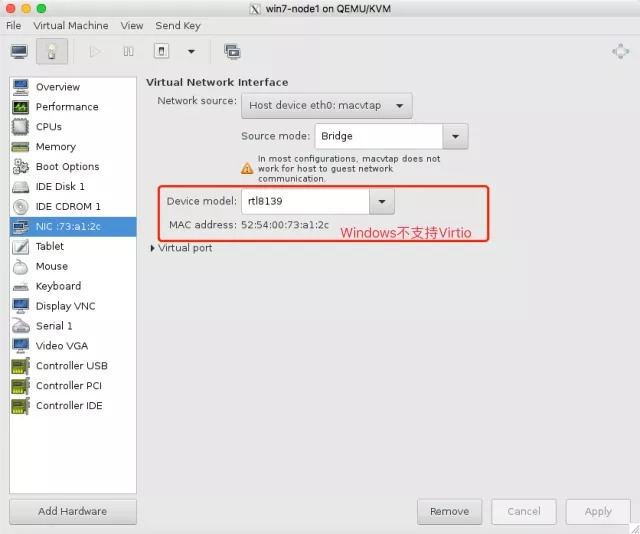
Task: Click the Remove button
Action: [x=449, y=511]
